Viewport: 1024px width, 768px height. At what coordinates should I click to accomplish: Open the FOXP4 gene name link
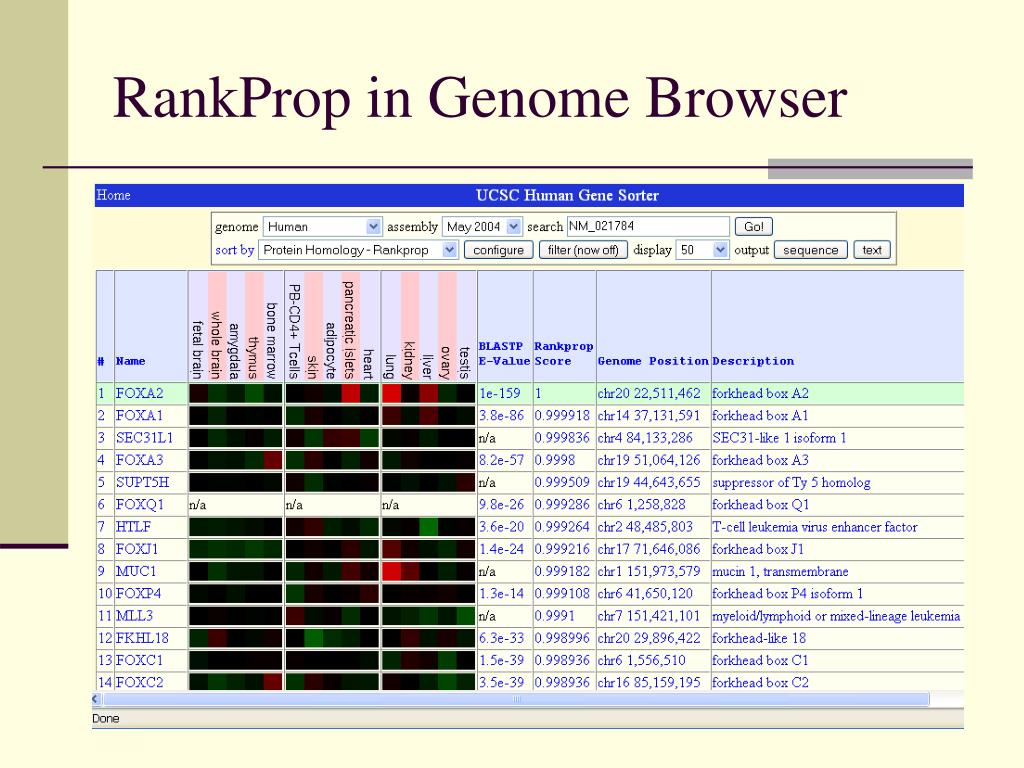138,593
